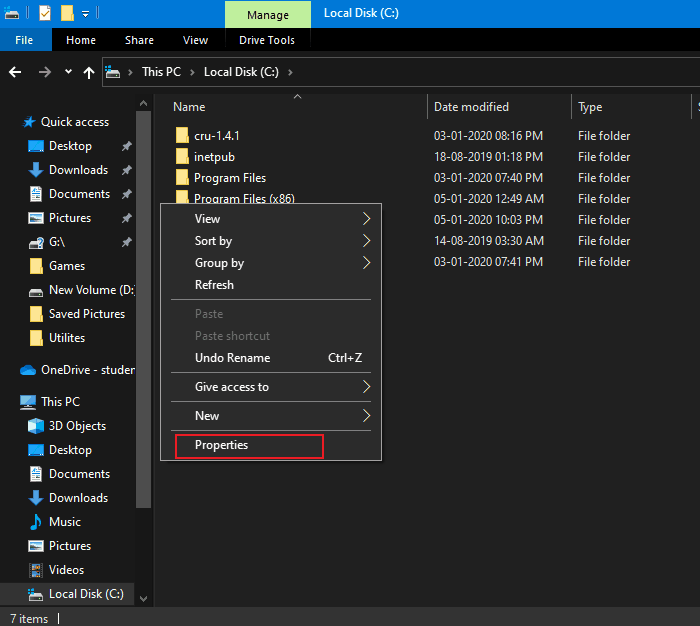The height and width of the screenshot is (626, 700).
Task: Open the recent locations dropdown
Action: click(68, 71)
